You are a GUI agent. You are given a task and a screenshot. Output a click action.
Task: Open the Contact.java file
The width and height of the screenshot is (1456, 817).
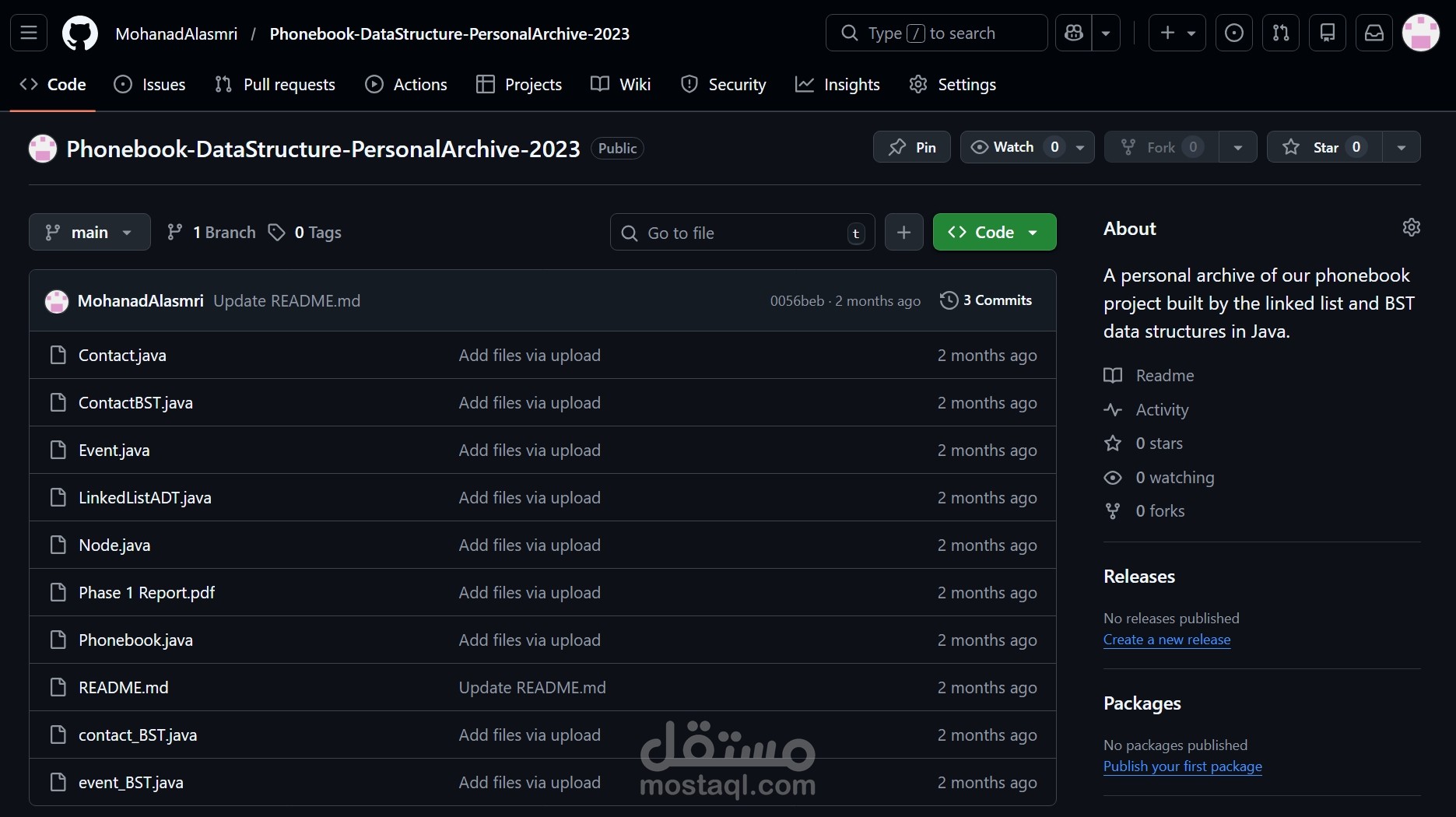click(122, 355)
